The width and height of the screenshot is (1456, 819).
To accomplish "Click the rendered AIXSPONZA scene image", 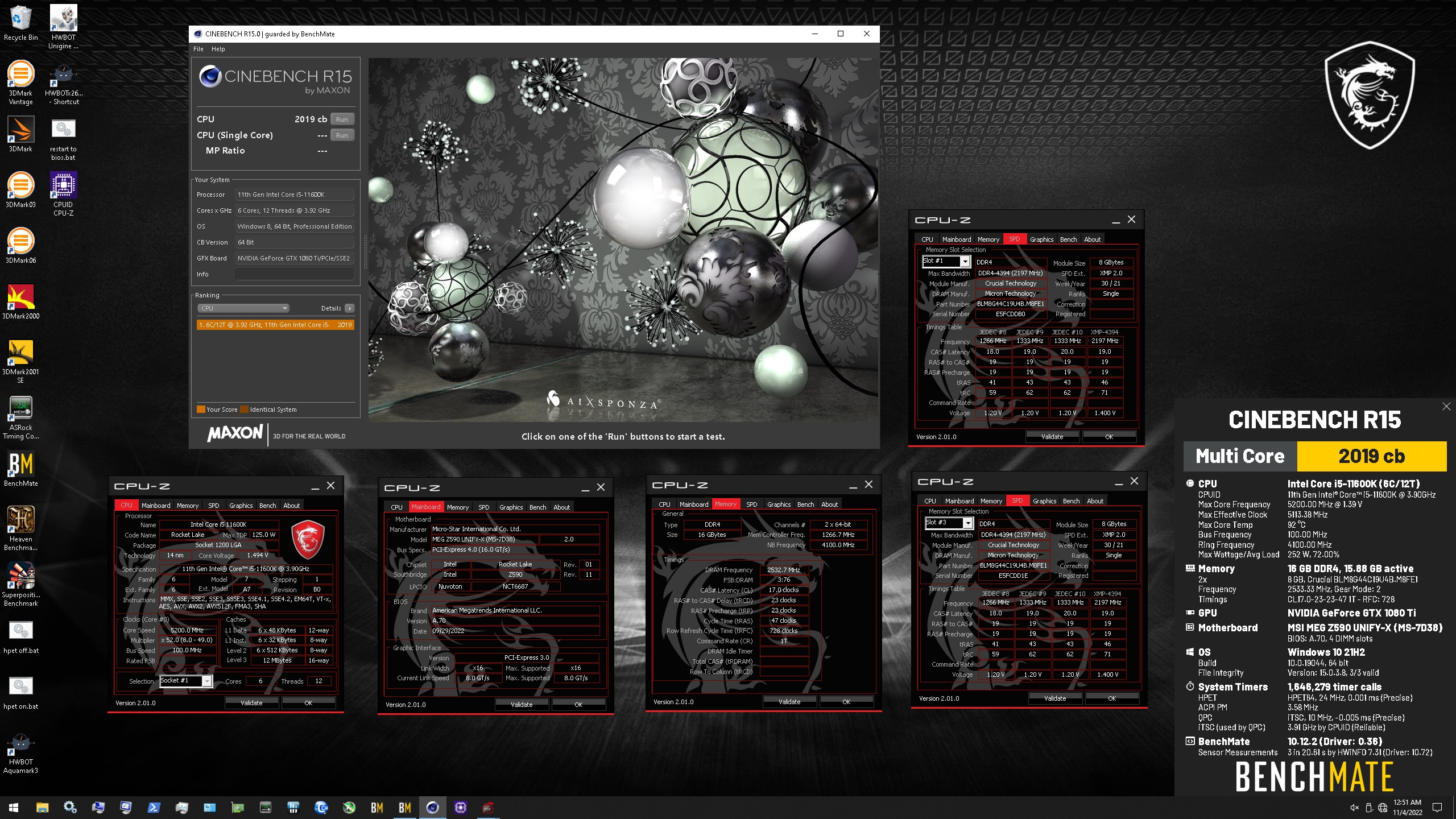I will [623, 239].
